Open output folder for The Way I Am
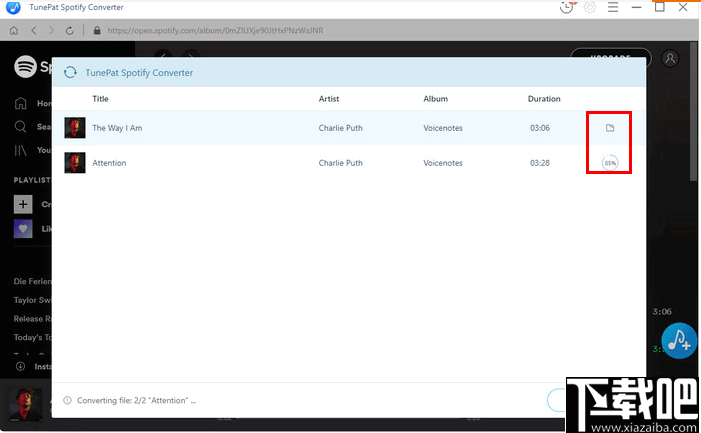 (610, 128)
